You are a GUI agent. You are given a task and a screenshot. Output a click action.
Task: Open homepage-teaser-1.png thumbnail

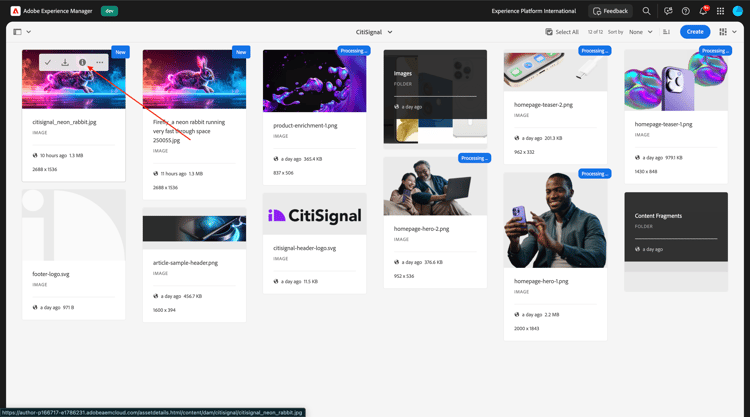pos(676,80)
